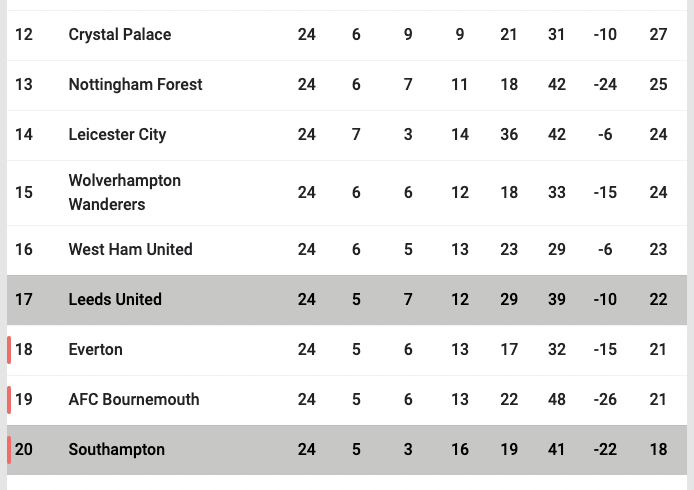Viewport: 694px width, 490px height.
Task: Click Southampton's 16 losses value
Action: (x=459, y=450)
